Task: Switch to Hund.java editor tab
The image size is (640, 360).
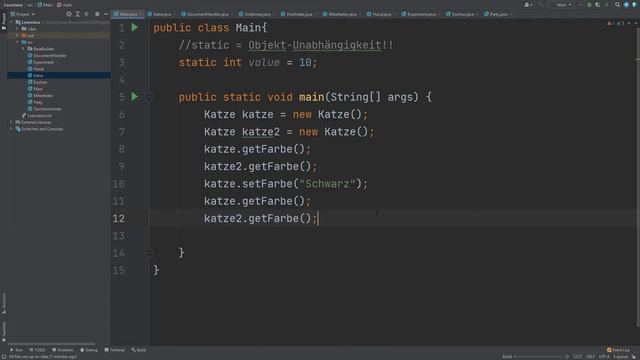Action: click(381, 14)
